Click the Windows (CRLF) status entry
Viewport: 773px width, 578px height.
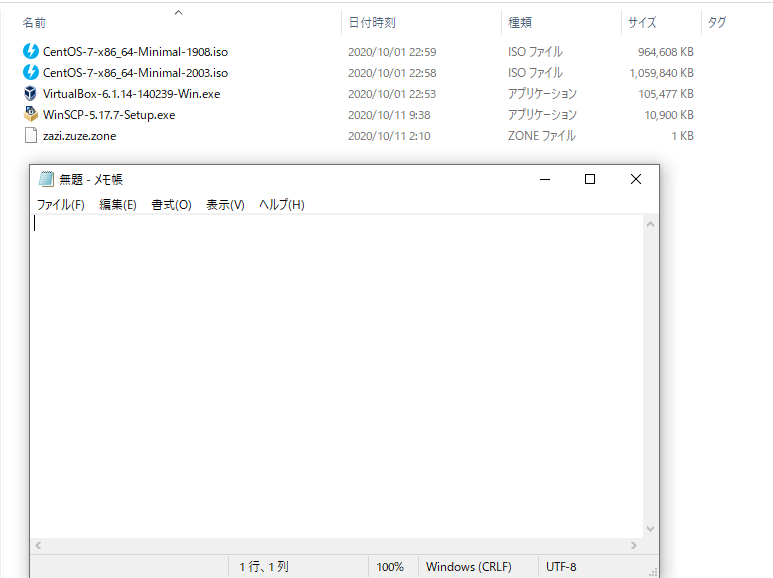coord(468,567)
